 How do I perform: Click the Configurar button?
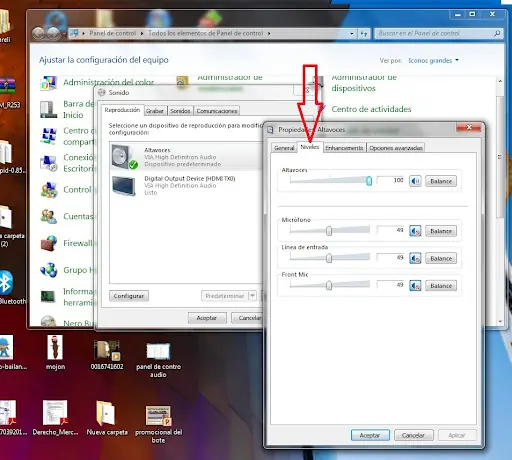click(129, 296)
